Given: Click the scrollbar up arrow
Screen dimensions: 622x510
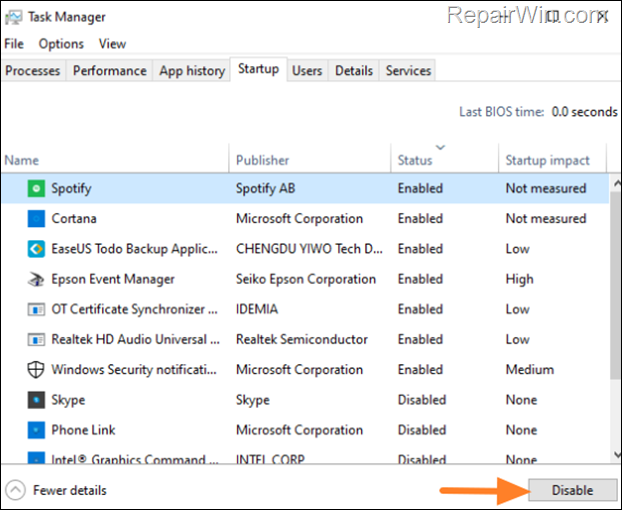Looking at the screenshot, I should click(x=617, y=183).
